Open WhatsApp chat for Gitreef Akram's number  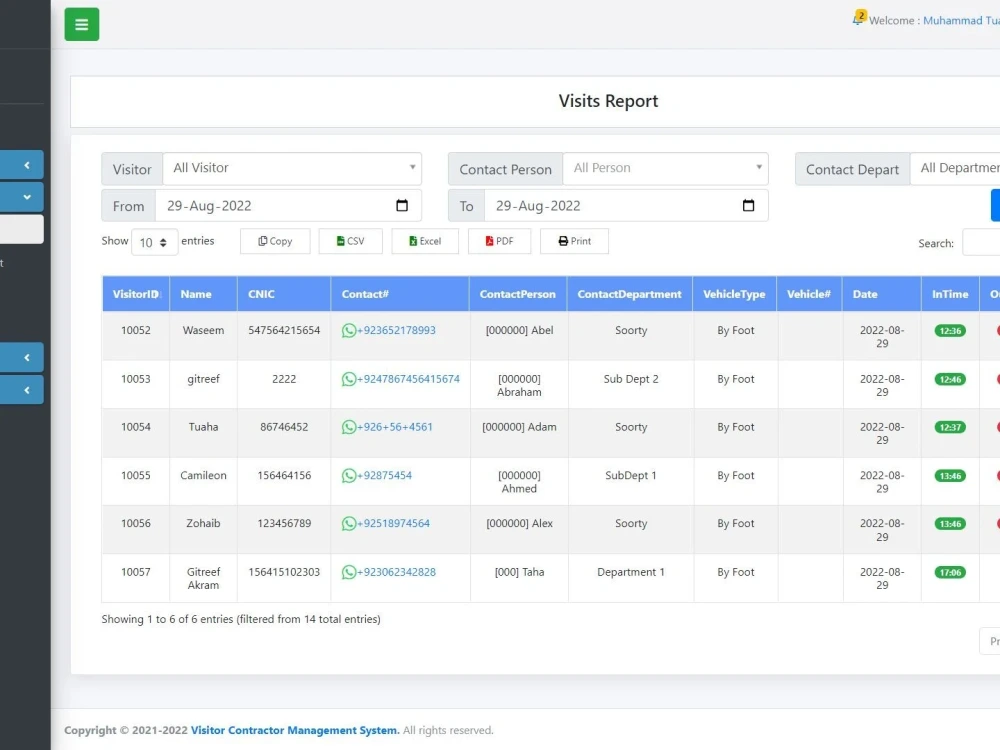pos(394,572)
